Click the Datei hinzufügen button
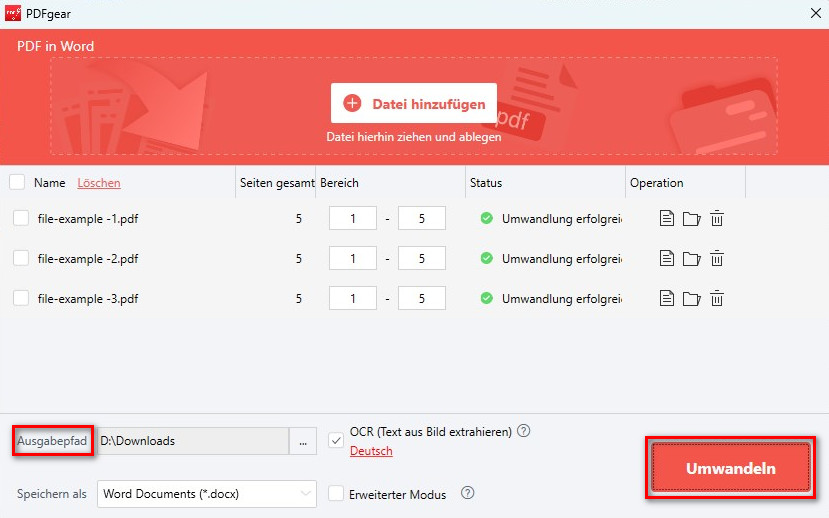 point(414,103)
